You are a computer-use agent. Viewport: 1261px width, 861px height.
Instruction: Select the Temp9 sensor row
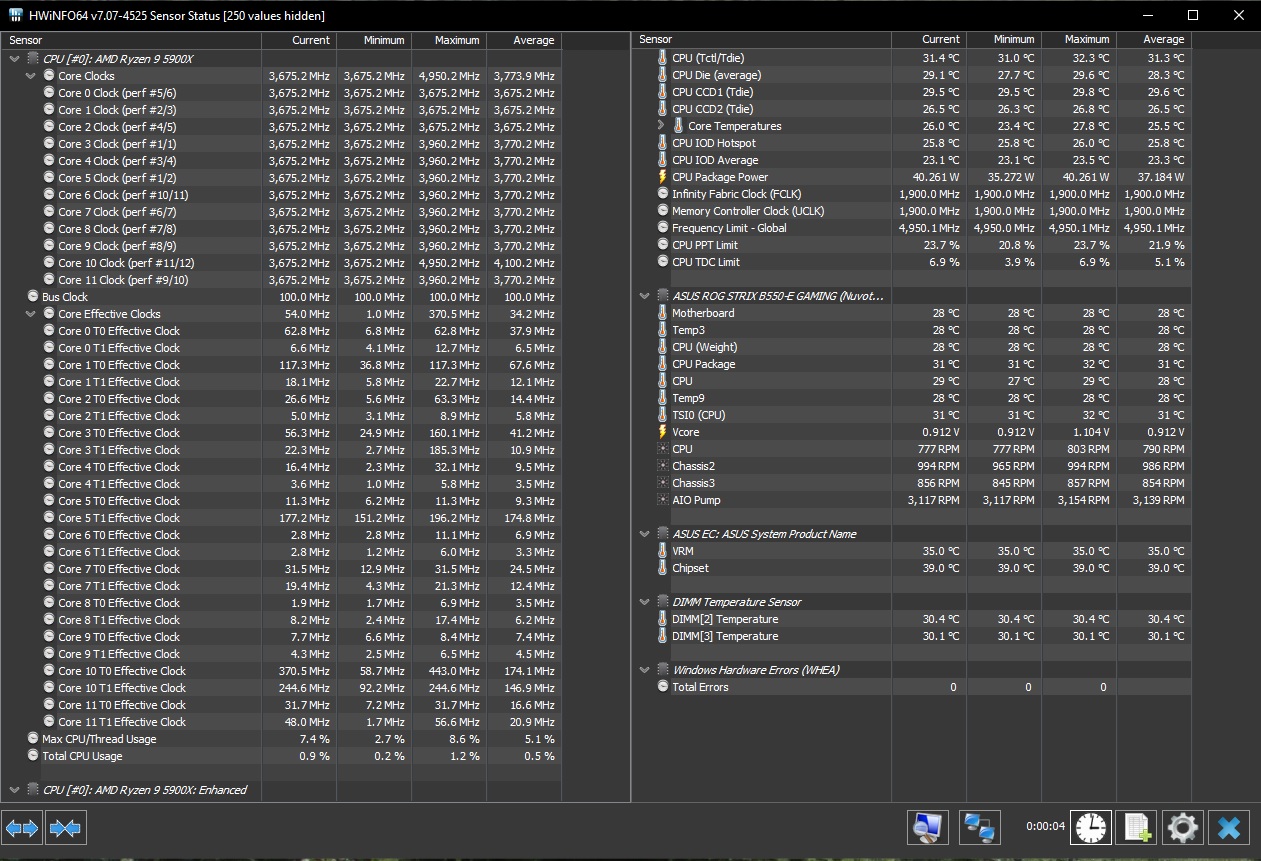coord(912,398)
